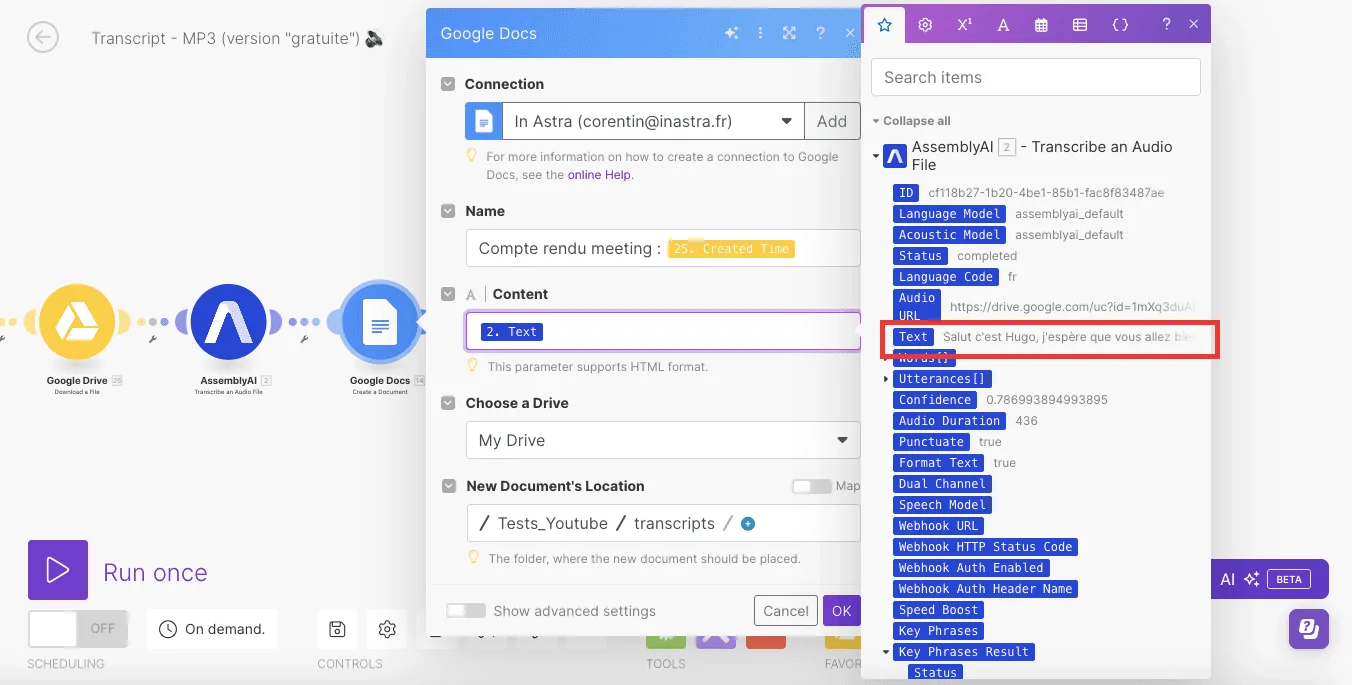1352x685 pixels.
Task: Open help in the Google Docs dialog header
Action: point(820,33)
